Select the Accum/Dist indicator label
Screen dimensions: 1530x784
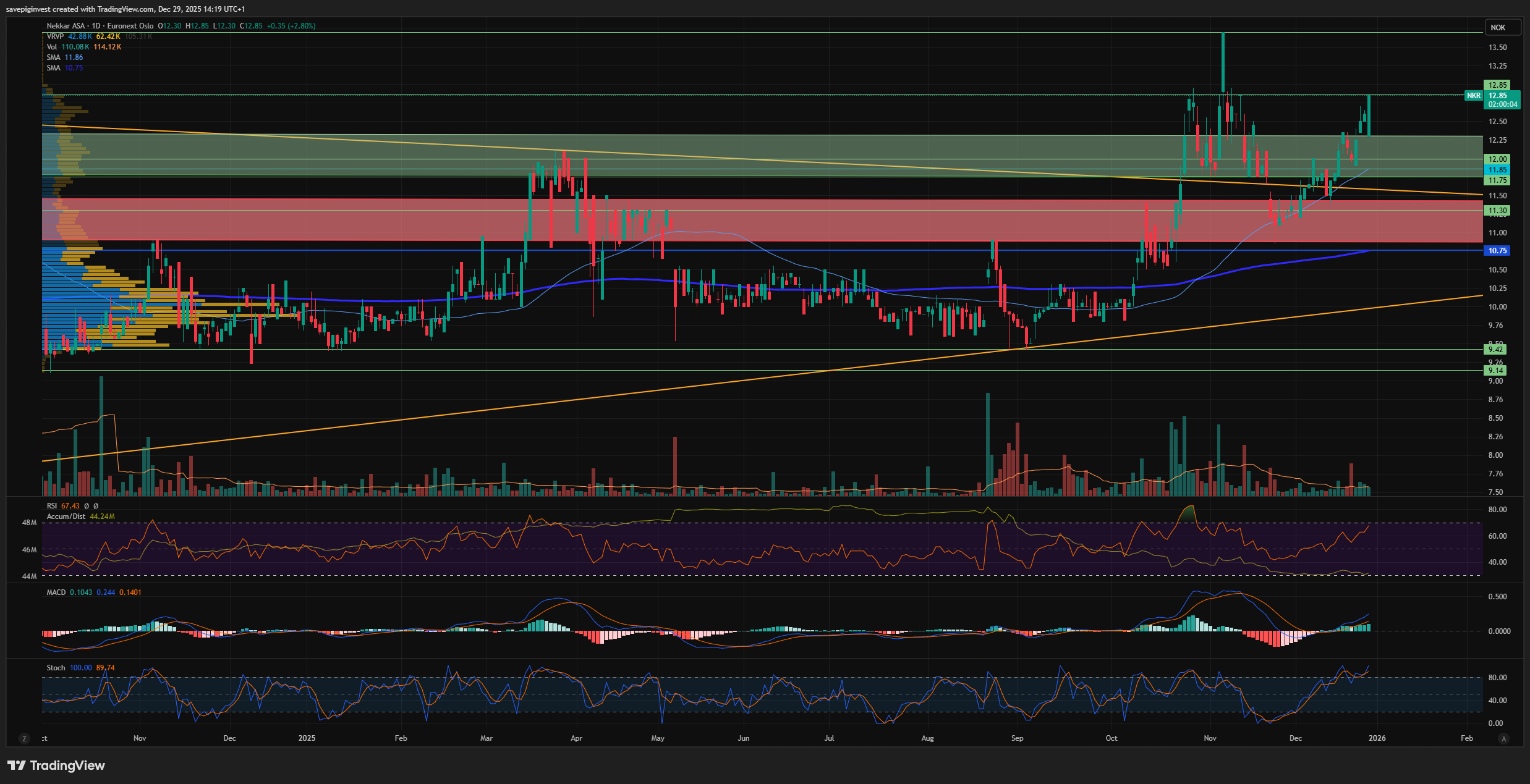click(66, 516)
